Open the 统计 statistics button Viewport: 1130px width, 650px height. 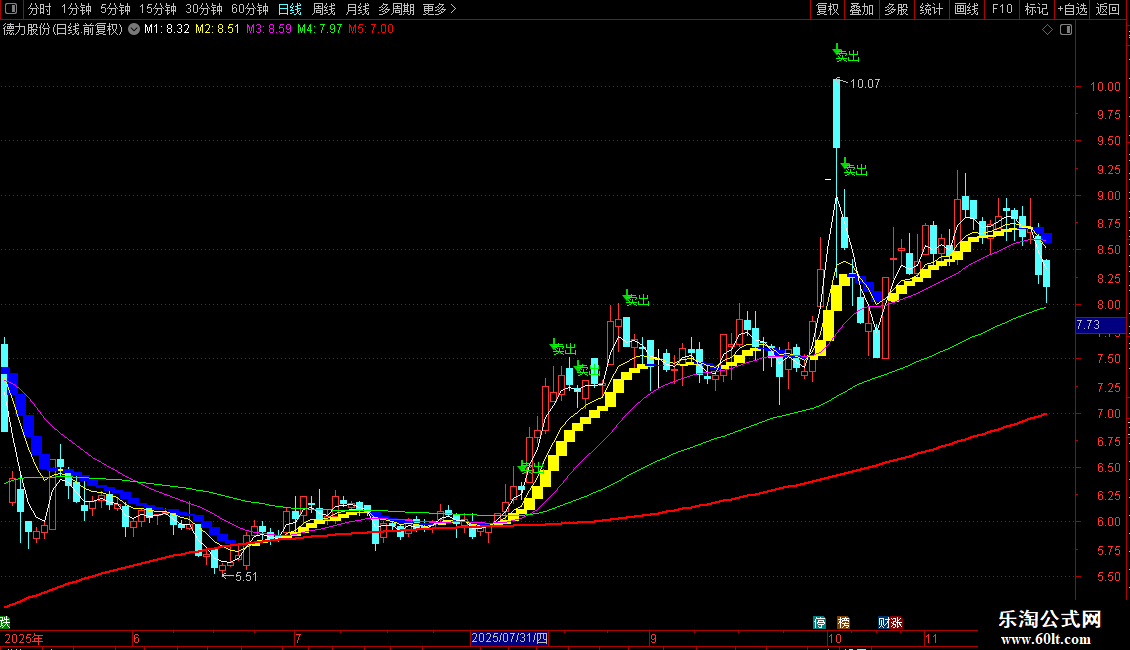(x=931, y=9)
